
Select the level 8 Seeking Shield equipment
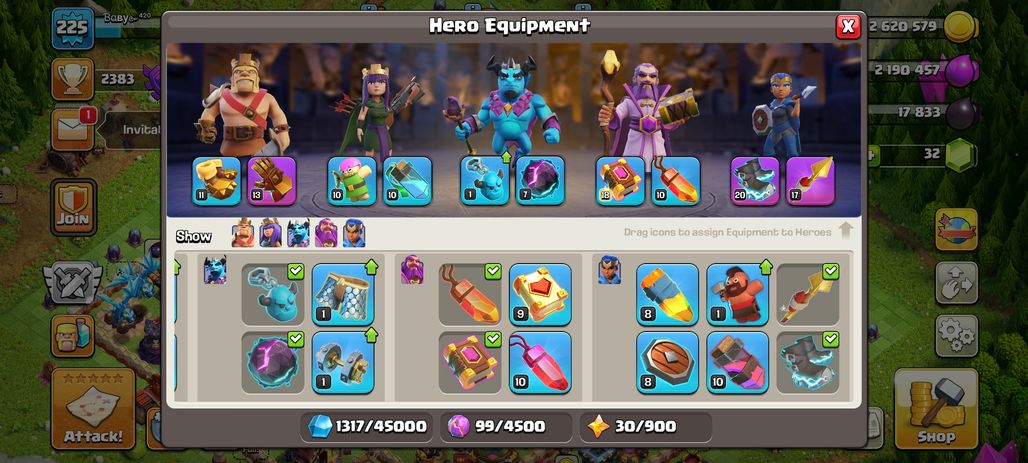[667, 363]
